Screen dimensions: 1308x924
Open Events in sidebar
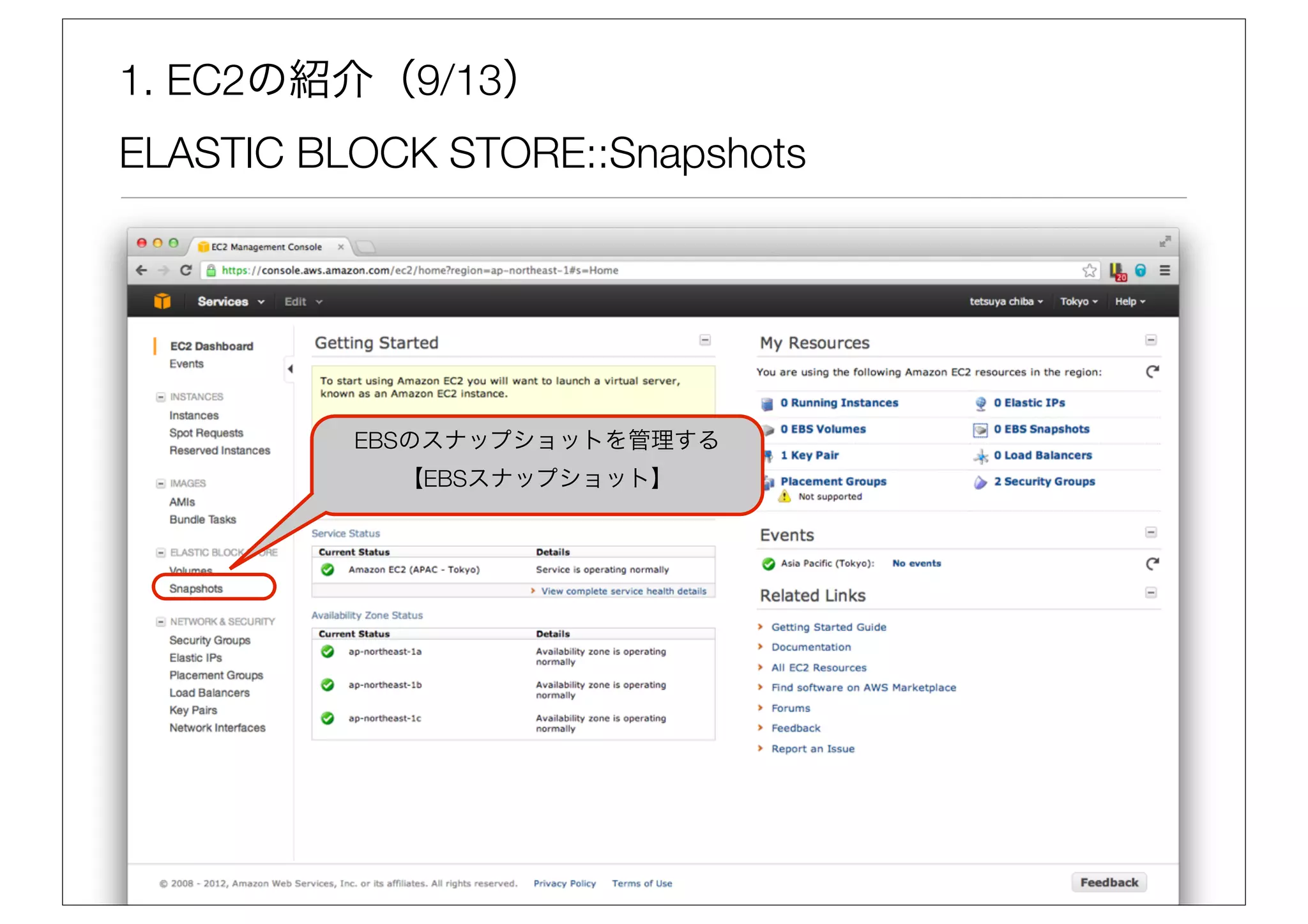(x=186, y=364)
